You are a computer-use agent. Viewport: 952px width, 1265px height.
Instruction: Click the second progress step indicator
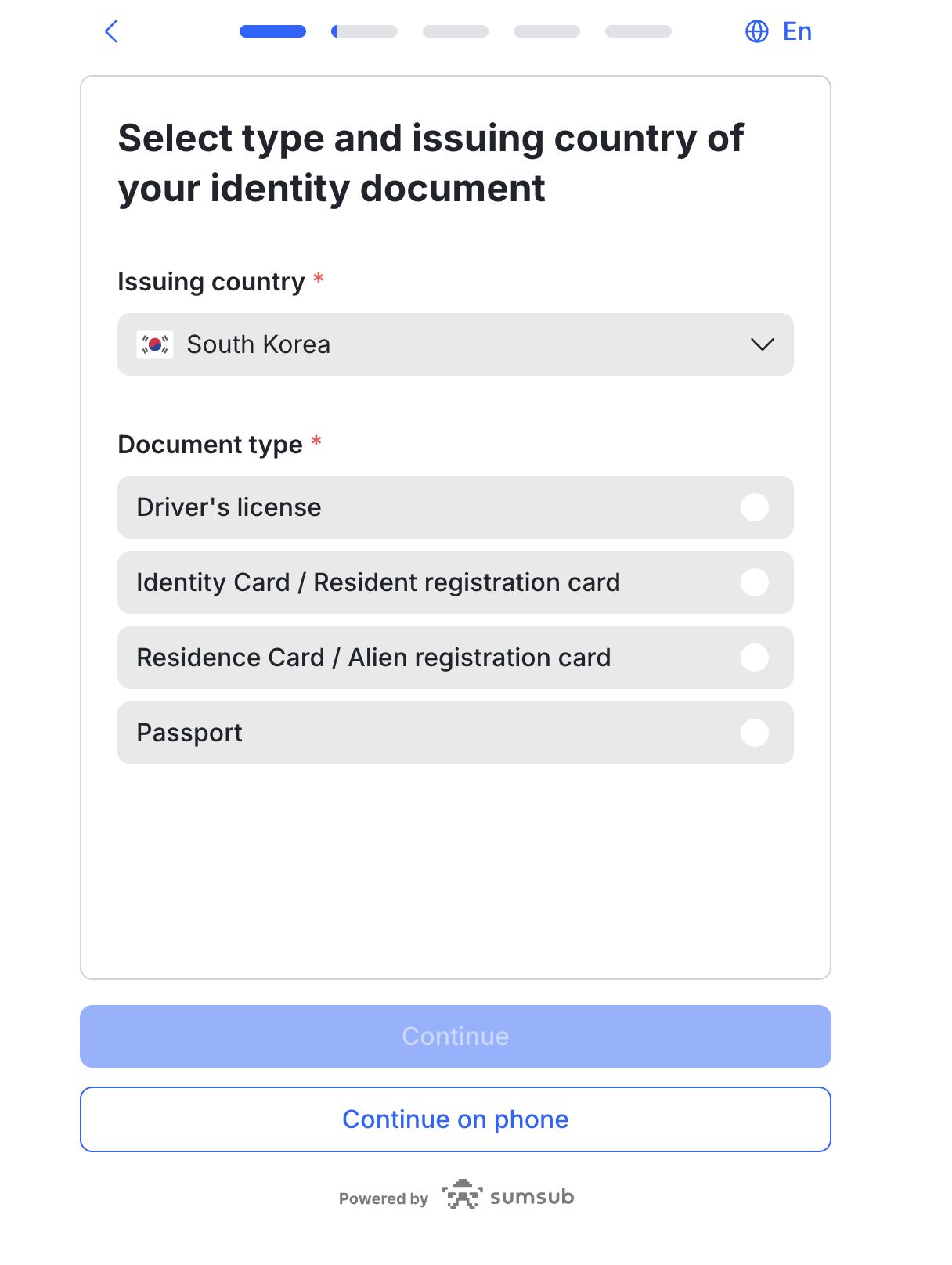[364, 31]
